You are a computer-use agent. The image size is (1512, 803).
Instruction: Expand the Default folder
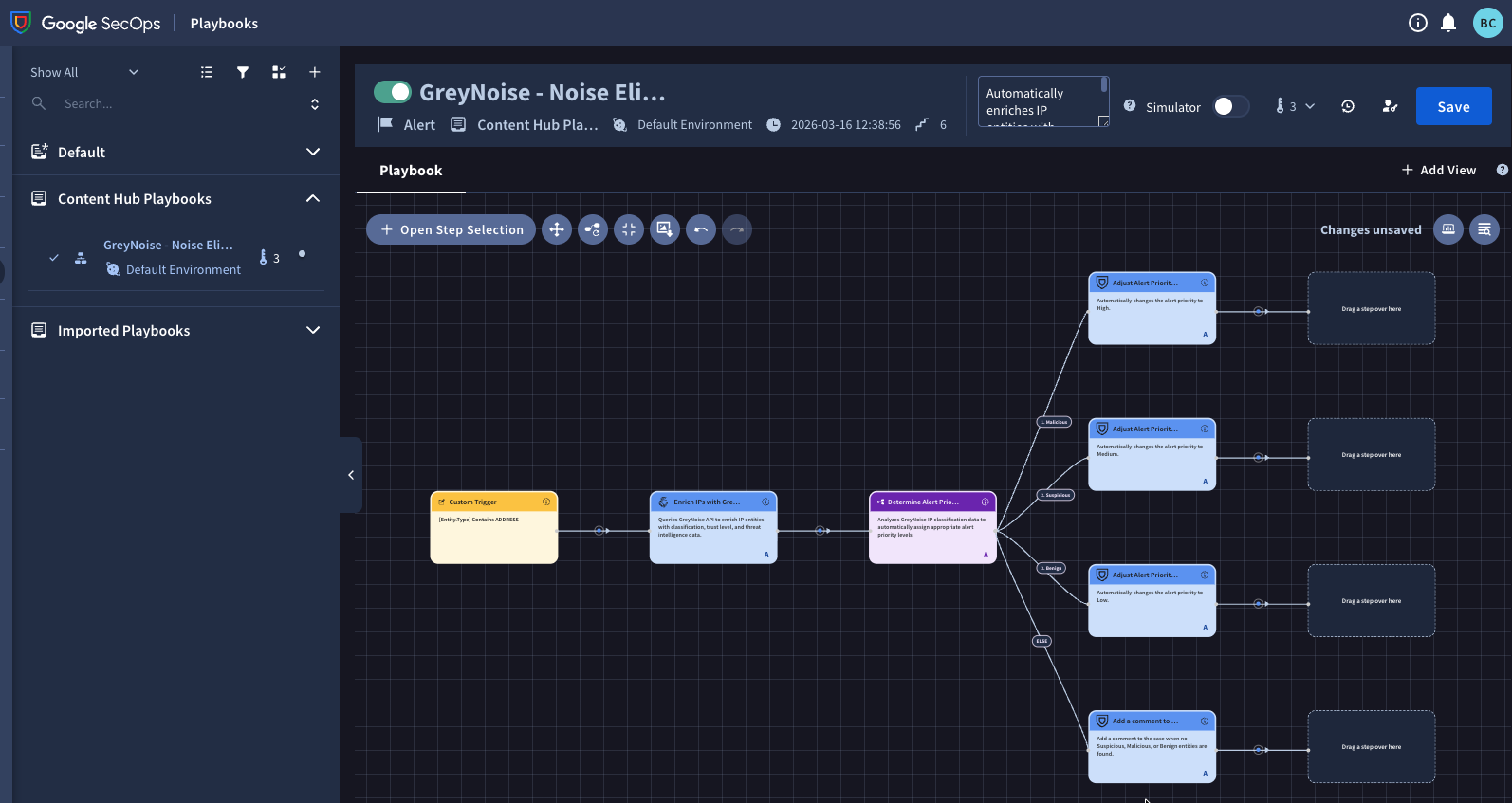point(313,152)
